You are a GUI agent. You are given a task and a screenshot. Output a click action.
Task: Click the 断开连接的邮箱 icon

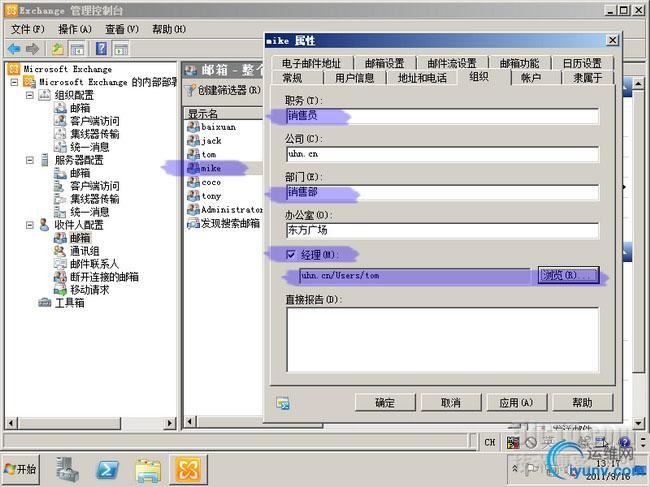[x=60, y=277]
